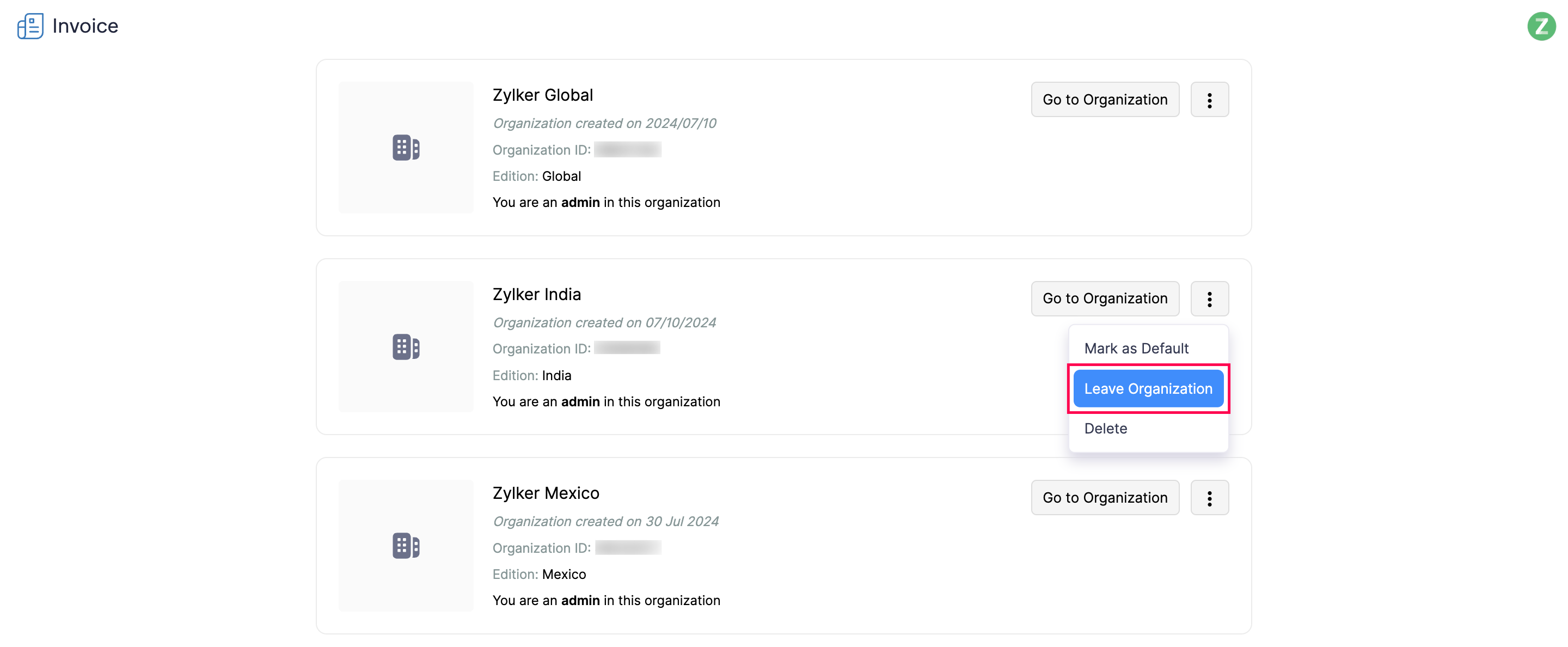Click Zylker Mexico building thumbnail icon
Image resolution: width=1568 pixels, height=647 pixels.
pos(406,546)
